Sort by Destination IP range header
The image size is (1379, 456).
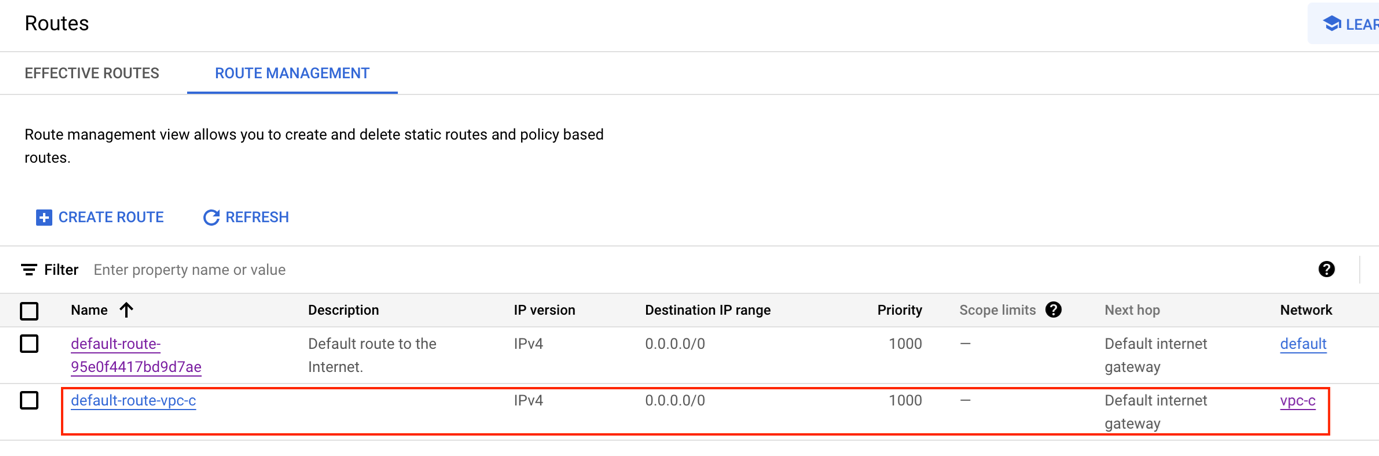[707, 310]
